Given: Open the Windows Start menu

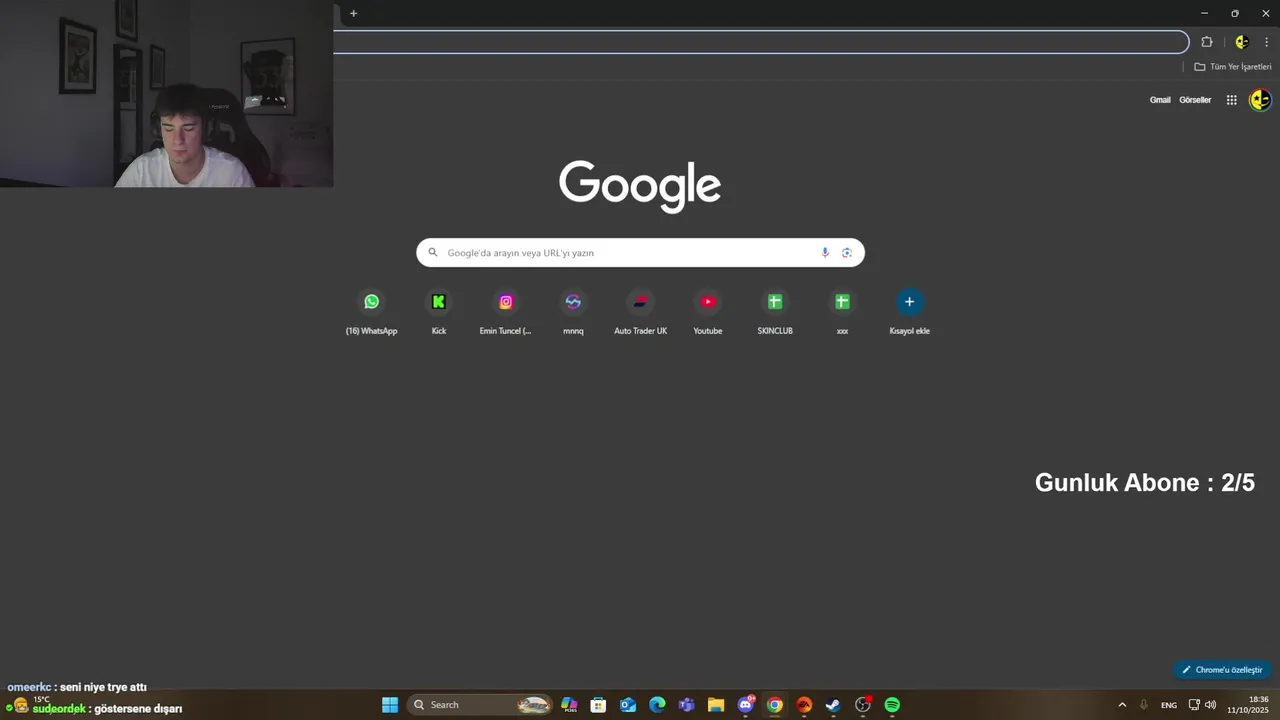Looking at the screenshot, I should pyautogui.click(x=390, y=705).
